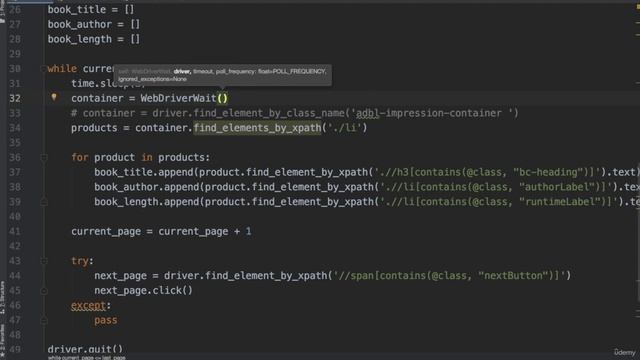
Task: Click the underlined 'except' keyword on line 46
Action: tap(88, 305)
